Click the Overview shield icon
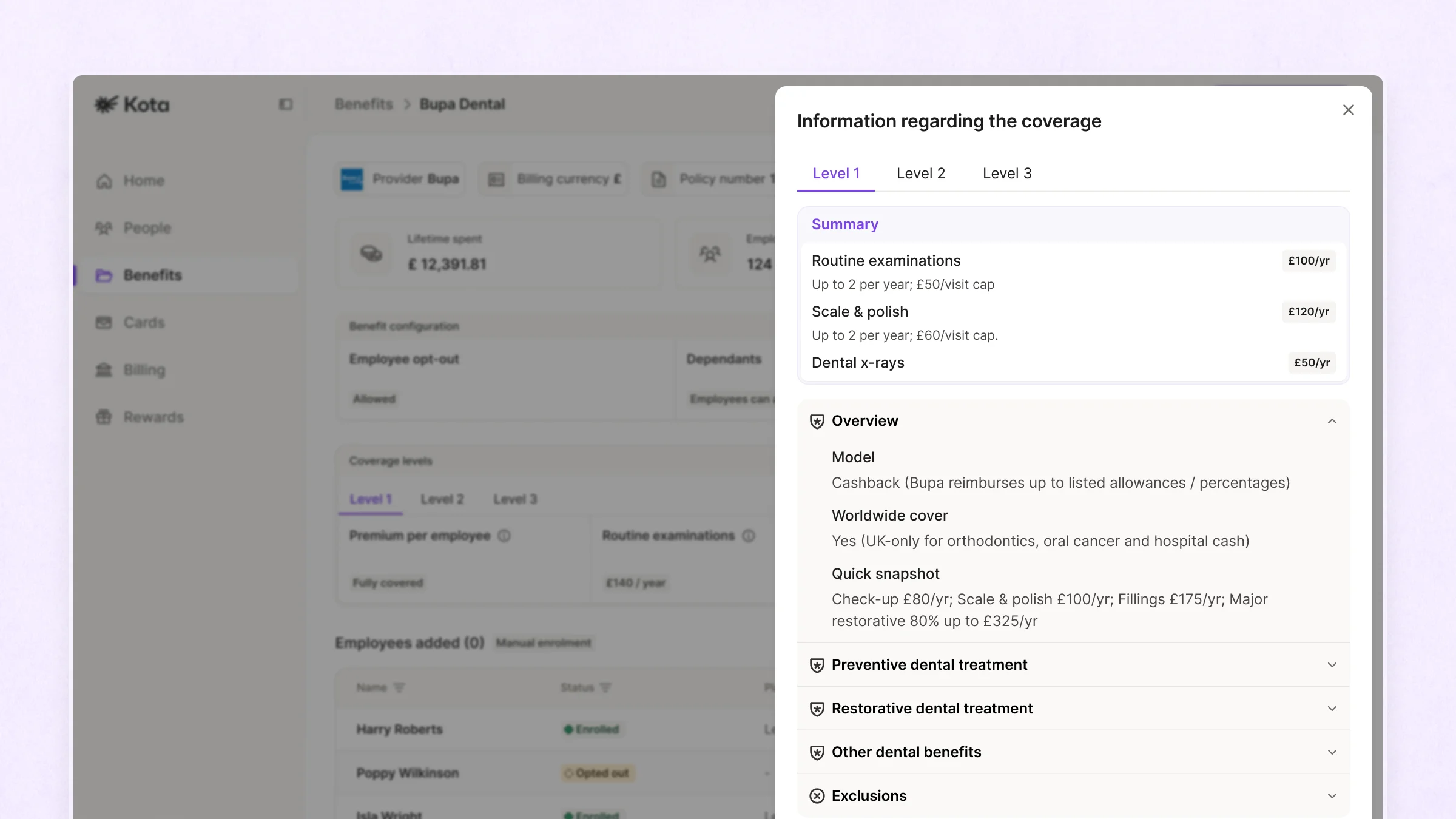Screen dimensions: 1456x819 click(817, 422)
